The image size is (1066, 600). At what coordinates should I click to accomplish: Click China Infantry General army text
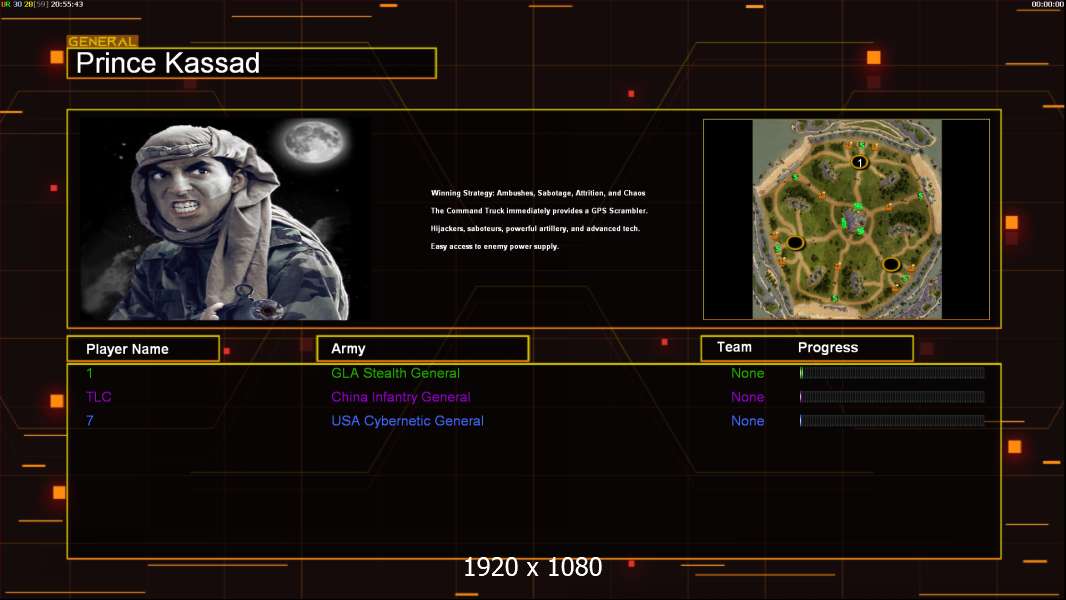400,397
